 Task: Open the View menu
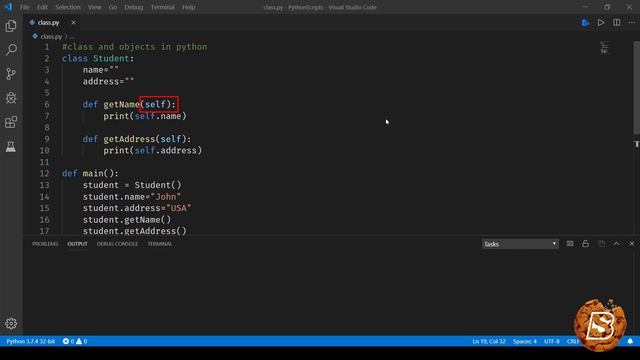pyautogui.click(x=94, y=7)
